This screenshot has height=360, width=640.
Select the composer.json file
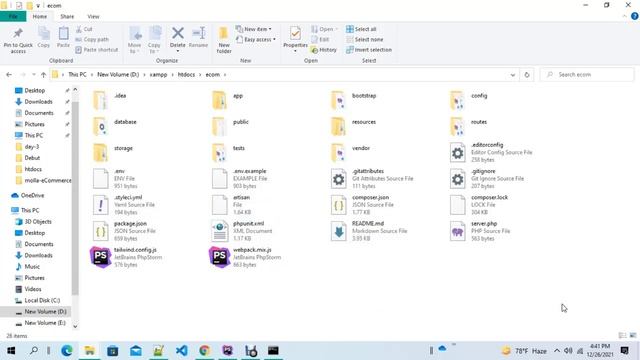coord(362,205)
